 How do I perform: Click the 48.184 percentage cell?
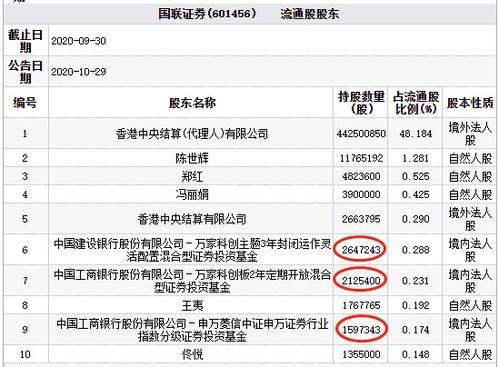(x=416, y=134)
